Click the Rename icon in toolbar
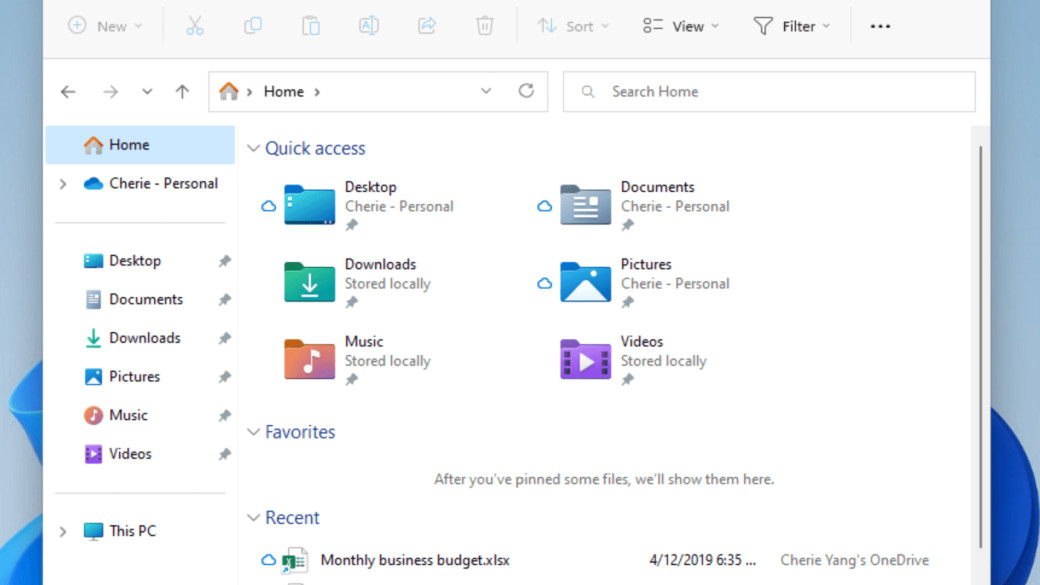1040x585 pixels. point(369,26)
